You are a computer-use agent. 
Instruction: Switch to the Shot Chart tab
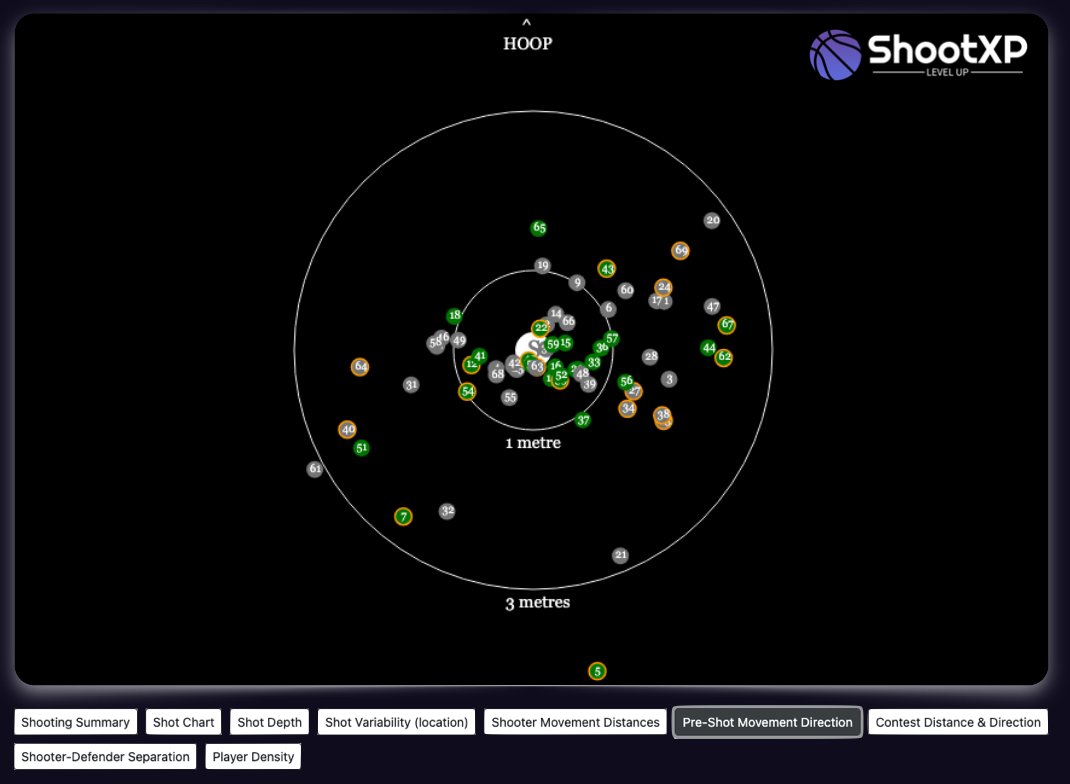pos(184,722)
